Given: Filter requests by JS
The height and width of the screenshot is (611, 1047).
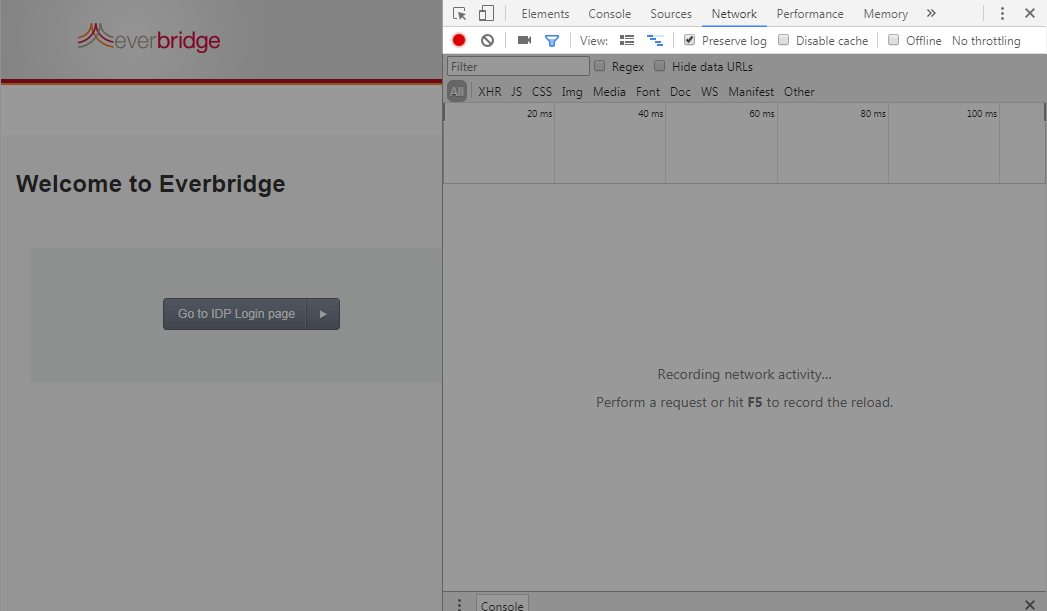Looking at the screenshot, I should pyautogui.click(x=516, y=91).
